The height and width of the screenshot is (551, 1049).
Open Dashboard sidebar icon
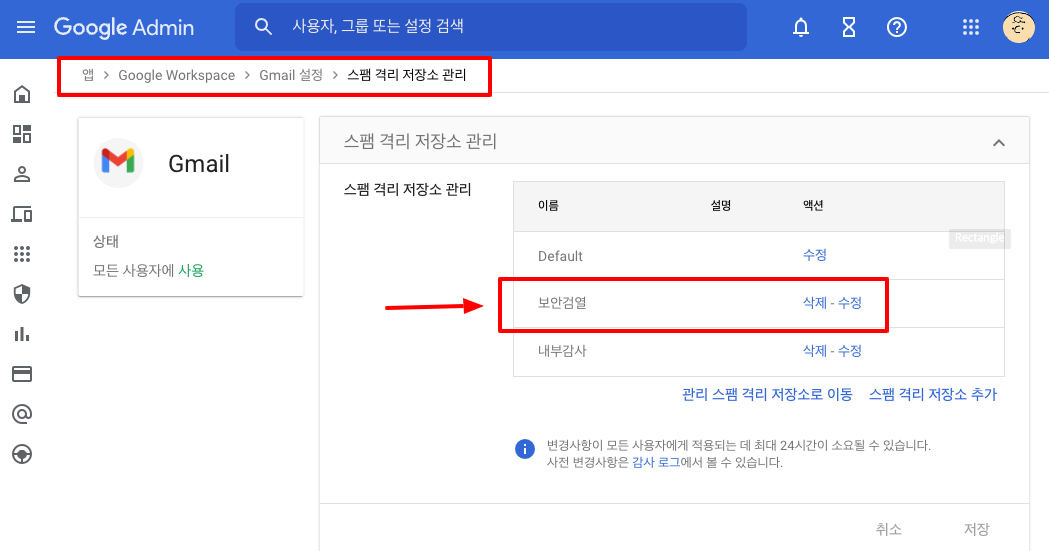(x=22, y=134)
